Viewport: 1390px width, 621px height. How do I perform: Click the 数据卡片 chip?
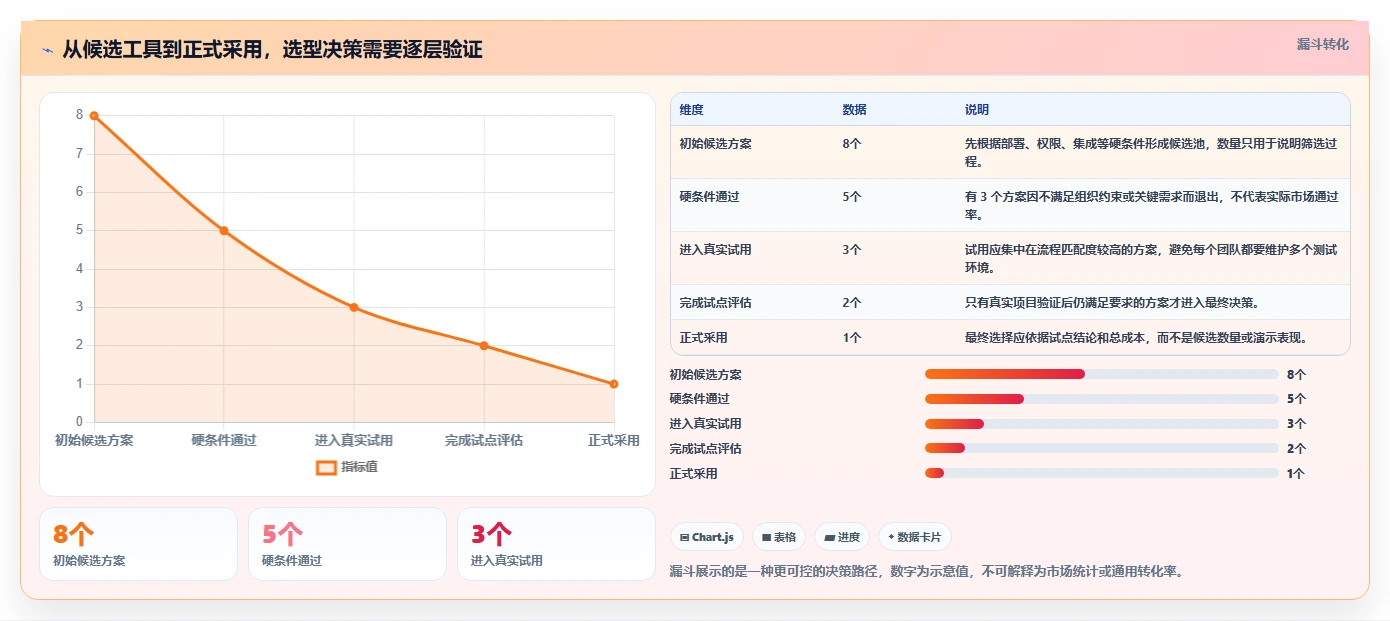pos(915,537)
